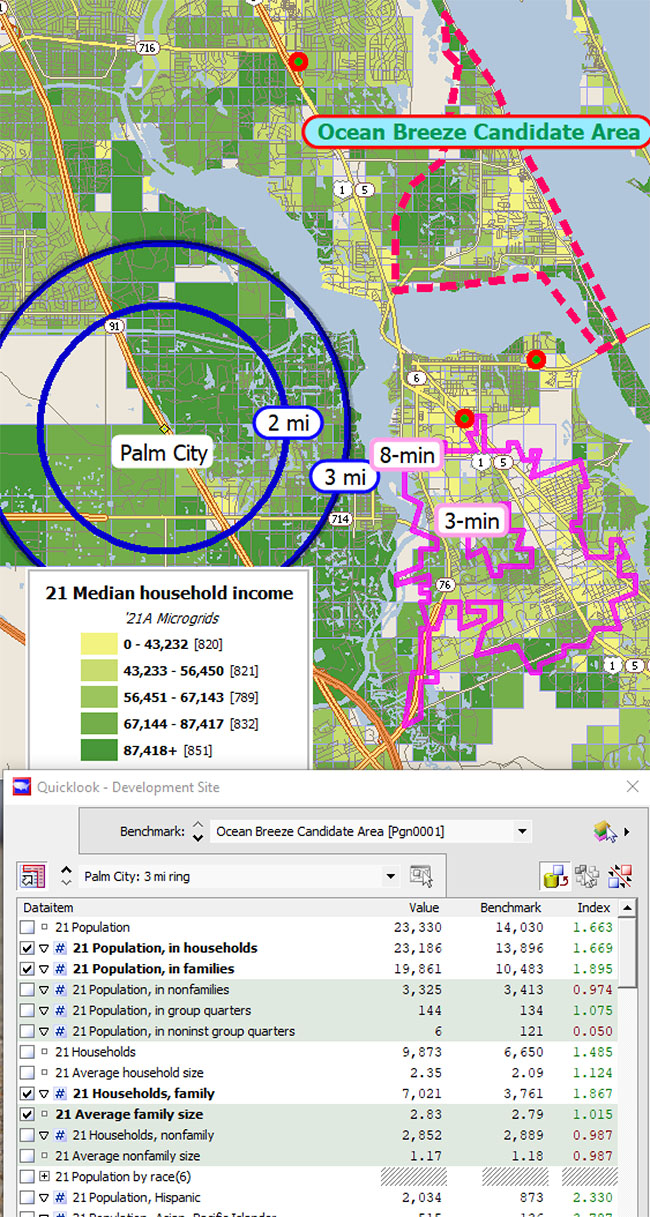Check the 21 Households checkbox

tap(26, 1052)
